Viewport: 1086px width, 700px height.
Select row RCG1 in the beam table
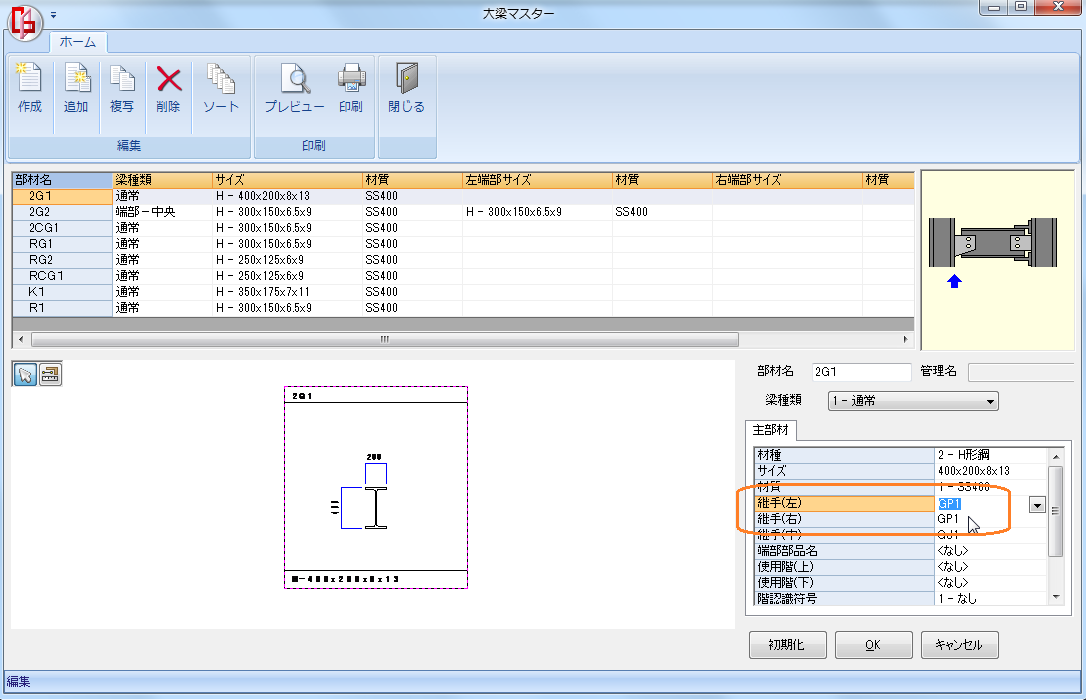click(x=62, y=276)
